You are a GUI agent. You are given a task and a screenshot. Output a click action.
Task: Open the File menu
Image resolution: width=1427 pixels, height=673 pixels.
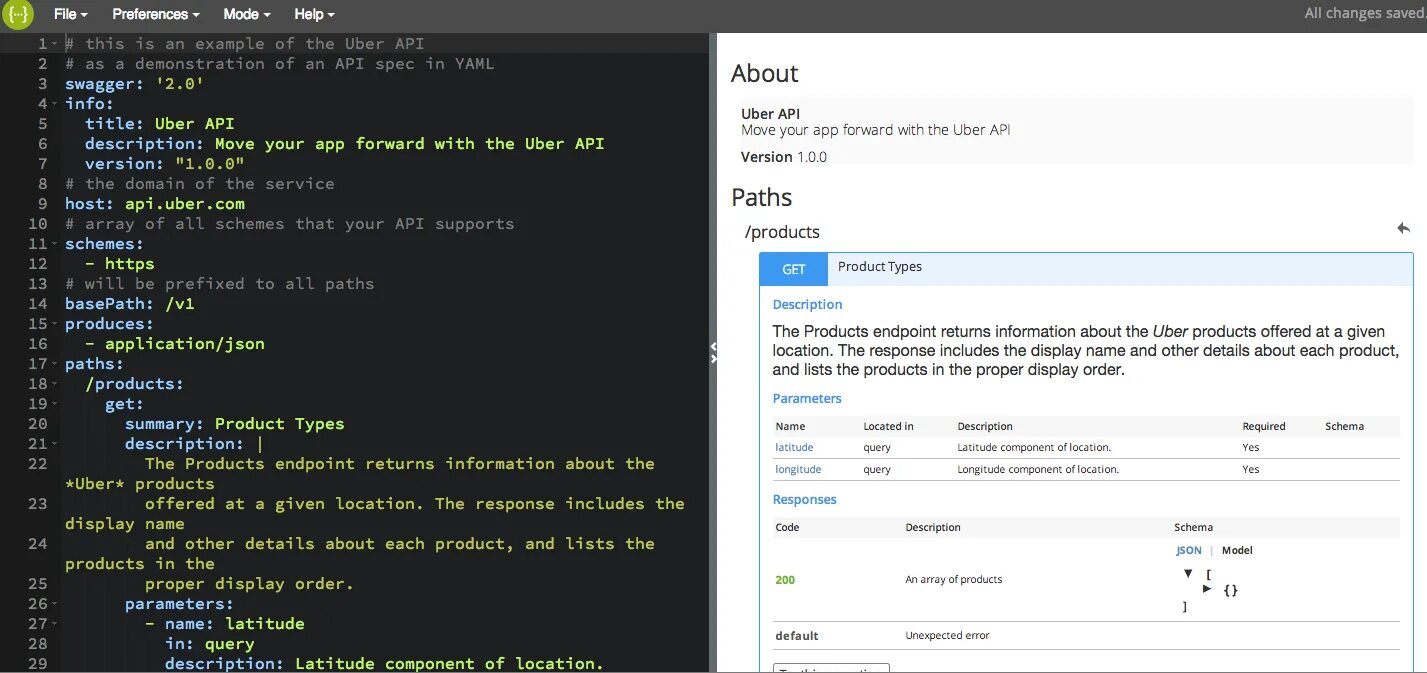71,14
